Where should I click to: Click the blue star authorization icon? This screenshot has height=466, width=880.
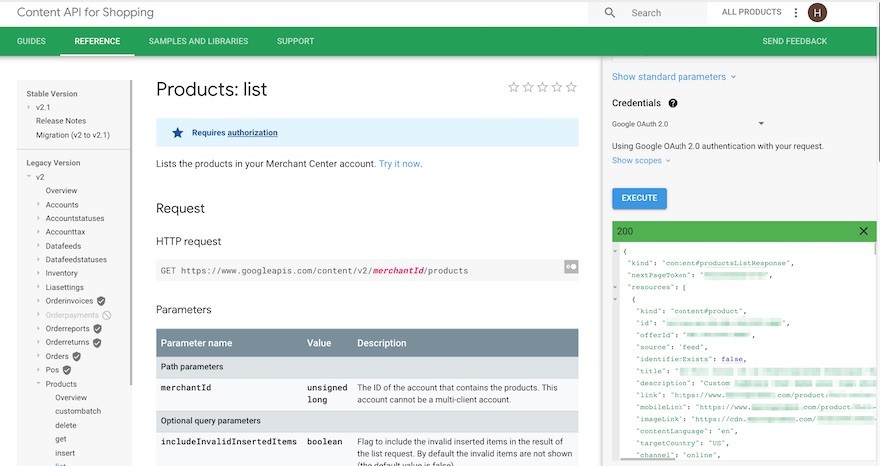pos(177,133)
